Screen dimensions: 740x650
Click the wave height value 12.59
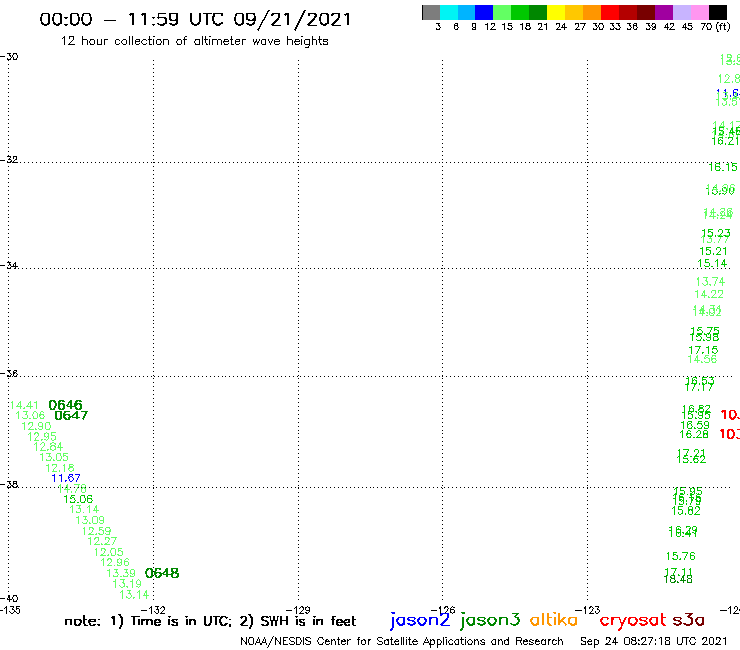(x=96, y=531)
